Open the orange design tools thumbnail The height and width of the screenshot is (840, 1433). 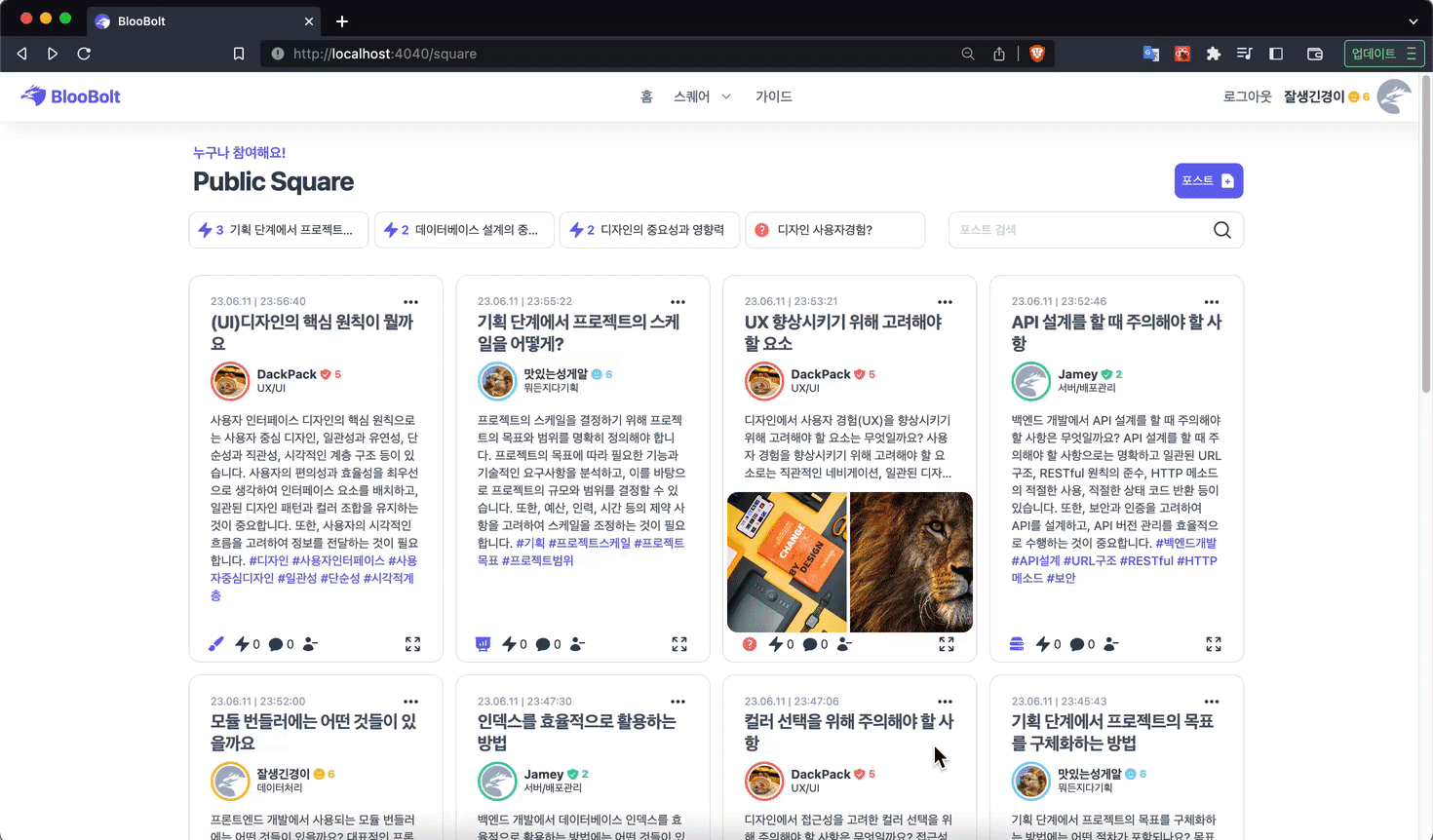point(788,562)
